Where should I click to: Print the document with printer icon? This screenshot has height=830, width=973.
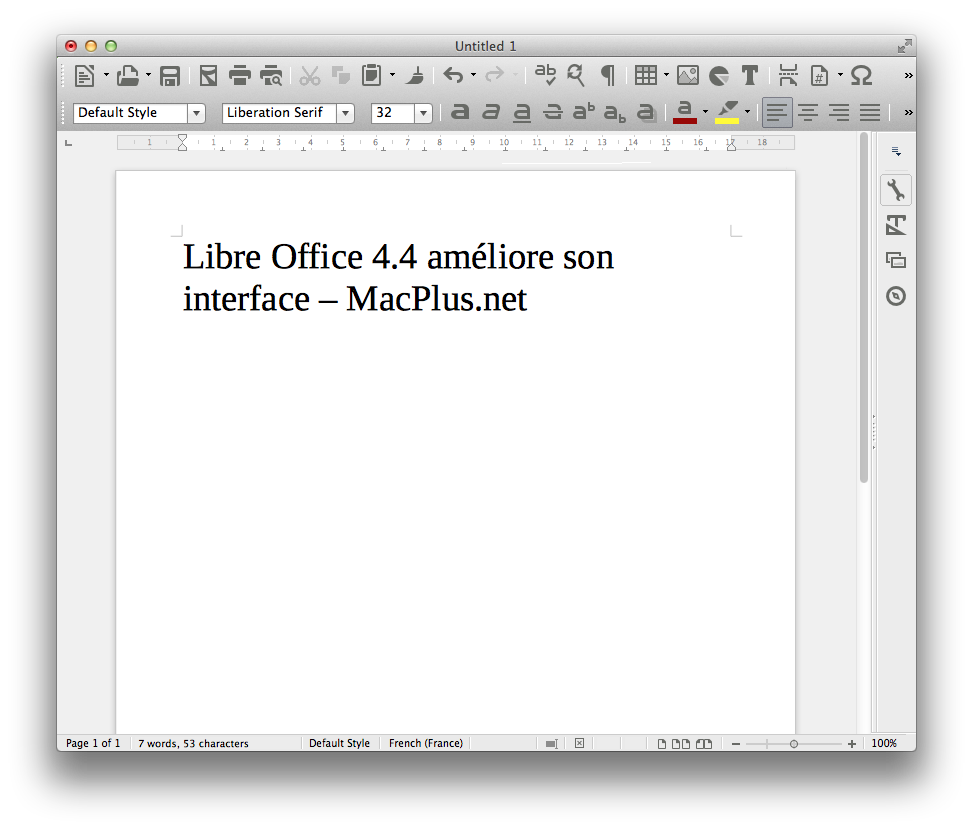[240, 76]
